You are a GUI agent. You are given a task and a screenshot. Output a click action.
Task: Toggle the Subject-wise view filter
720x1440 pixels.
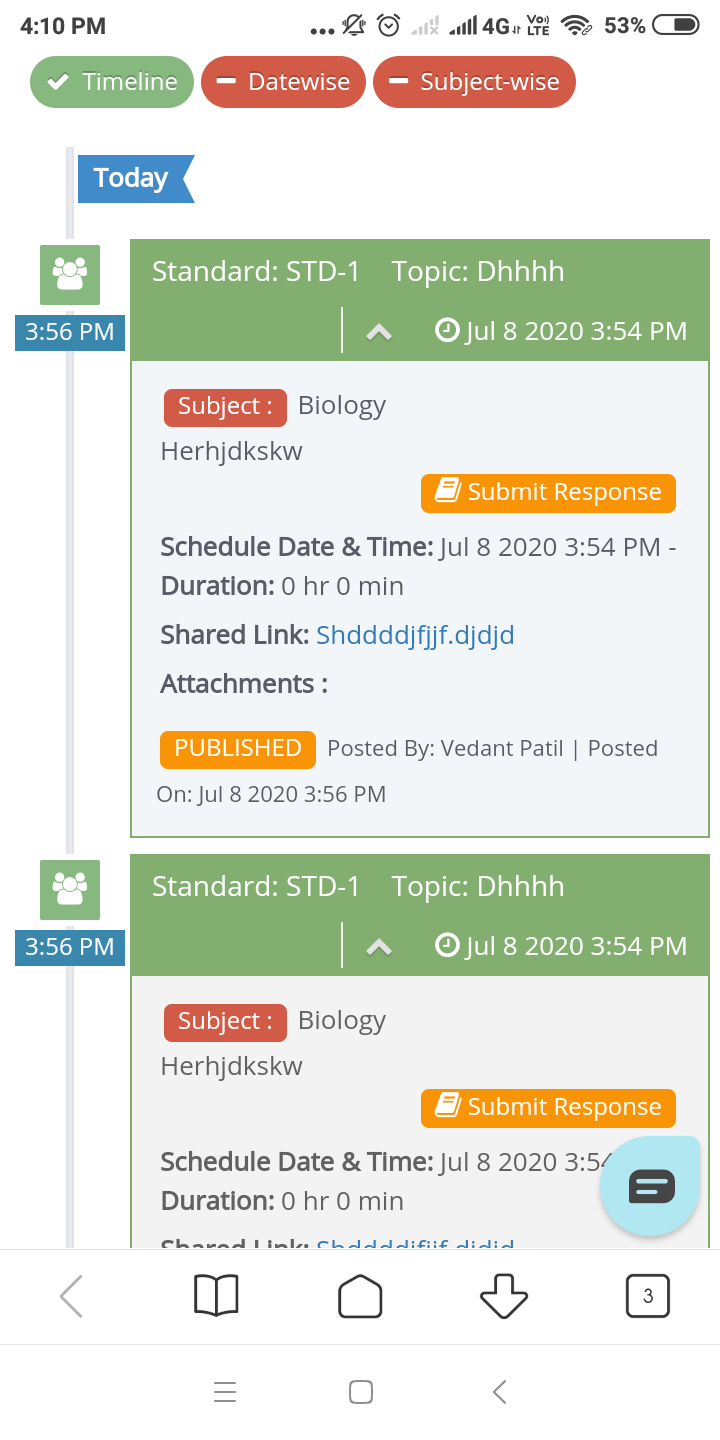474,82
